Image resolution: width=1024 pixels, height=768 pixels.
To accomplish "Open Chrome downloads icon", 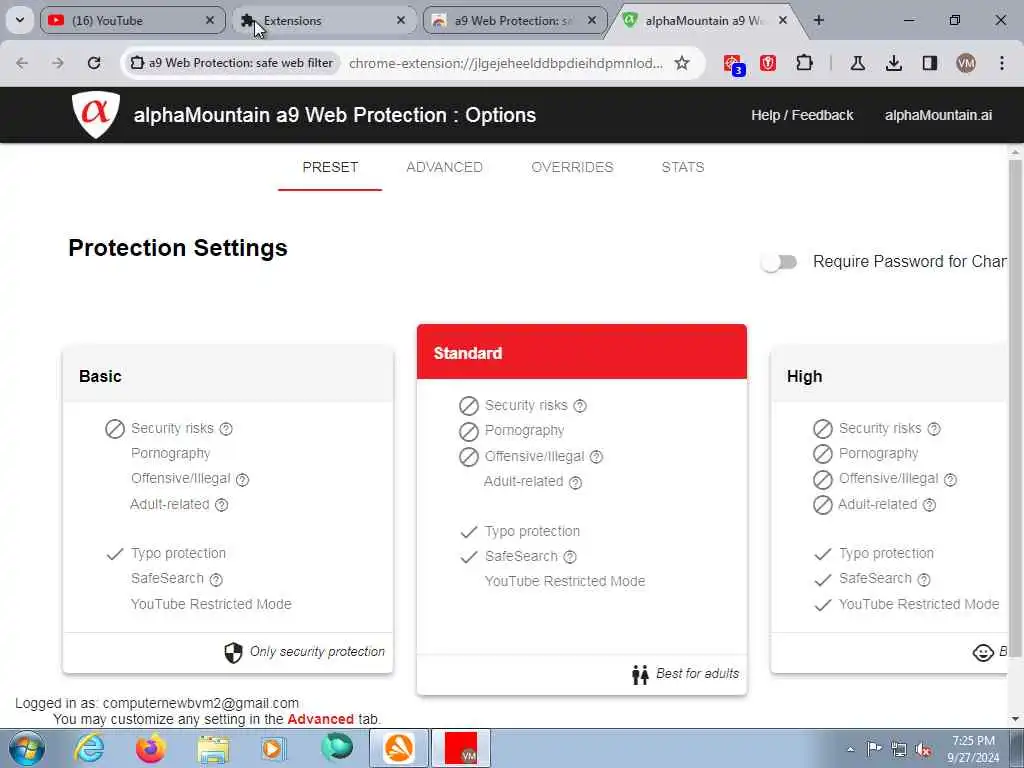I will [x=894, y=63].
